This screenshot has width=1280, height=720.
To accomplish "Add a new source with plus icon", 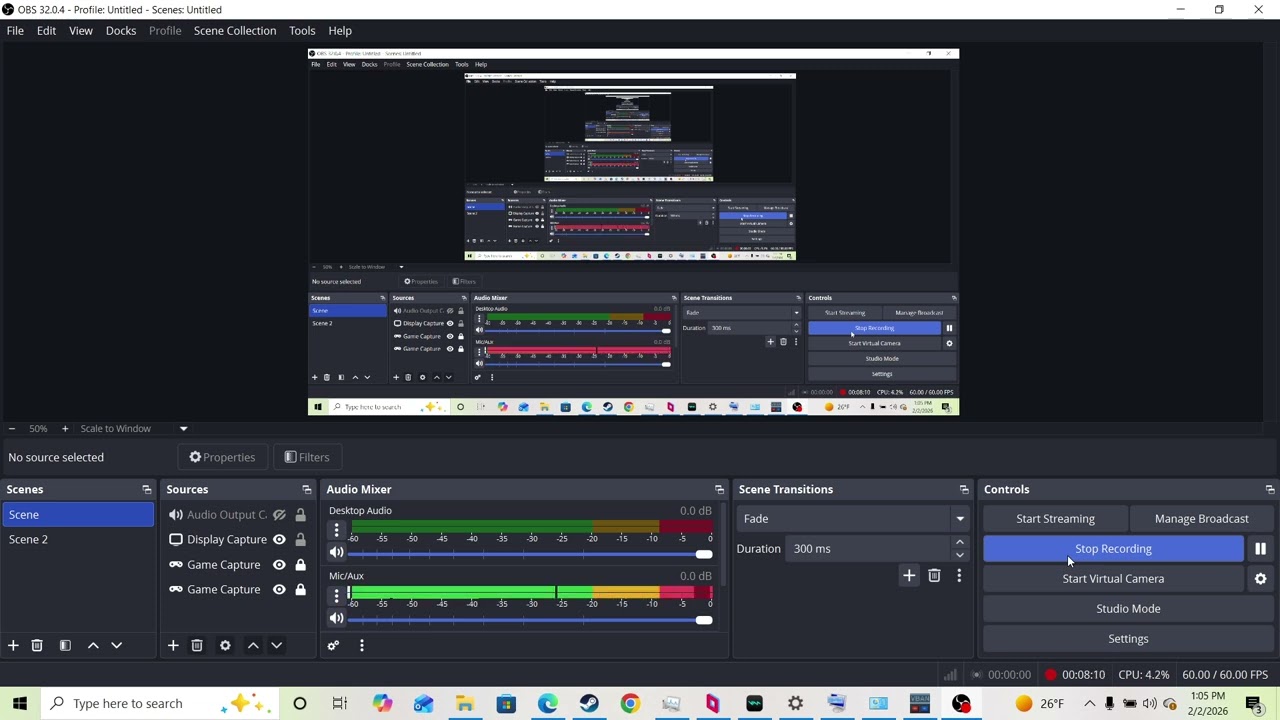I will click(x=173, y=646).
